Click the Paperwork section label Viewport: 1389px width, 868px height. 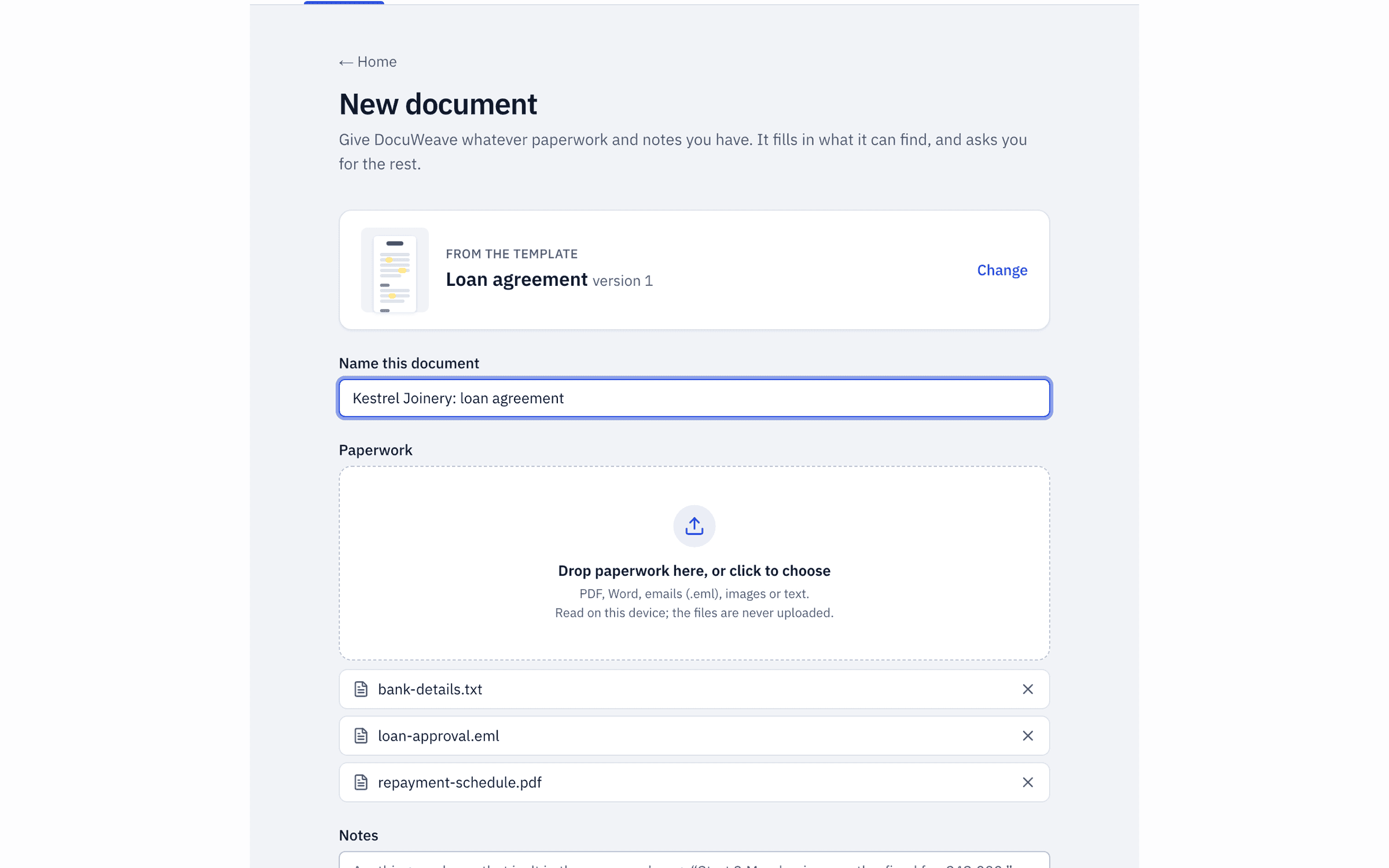375,450
